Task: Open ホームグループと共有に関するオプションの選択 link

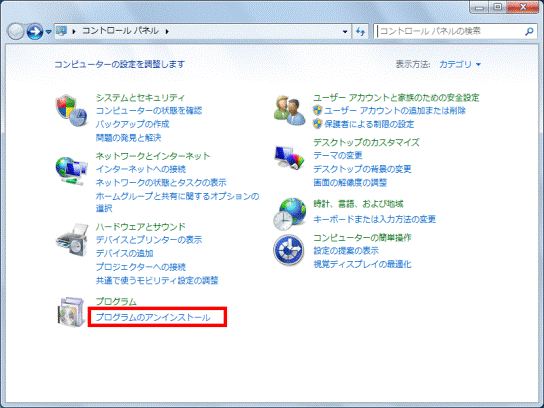Action: (x=177, y=202)
